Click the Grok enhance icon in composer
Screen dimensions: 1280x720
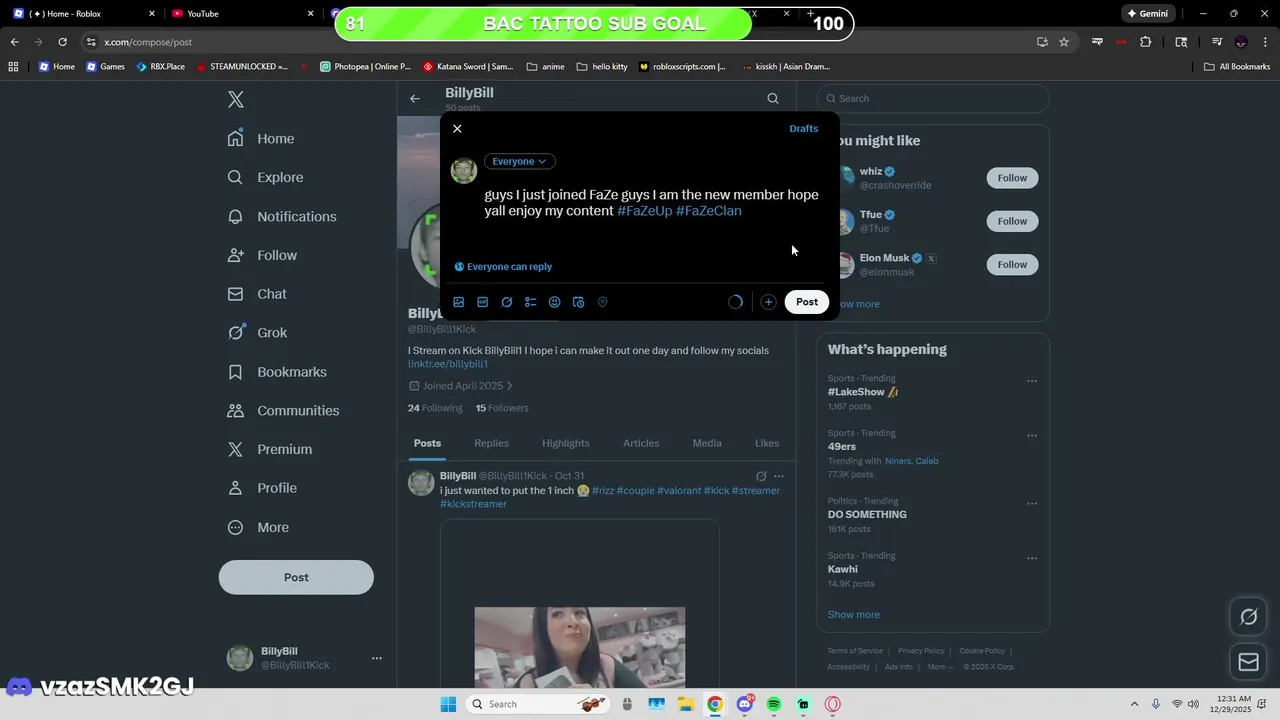click(x=507, y=302)
